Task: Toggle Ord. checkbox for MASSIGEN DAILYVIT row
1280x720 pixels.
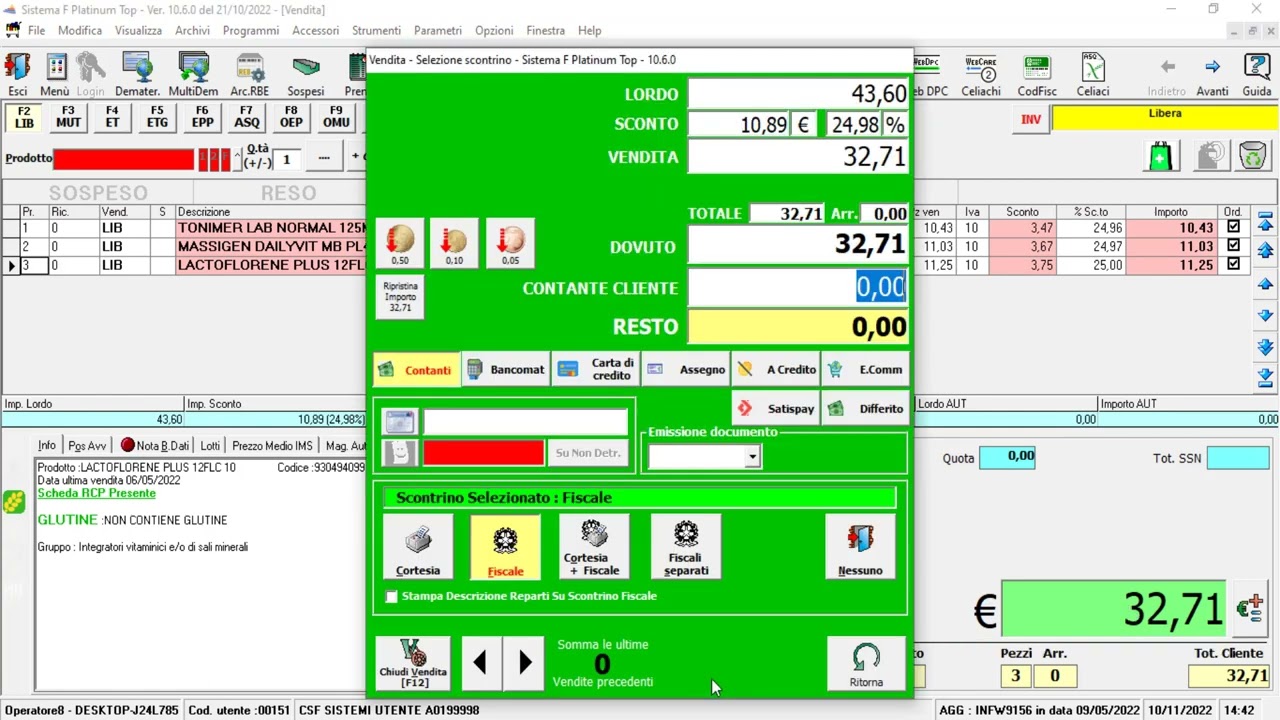Action: 1233,246
